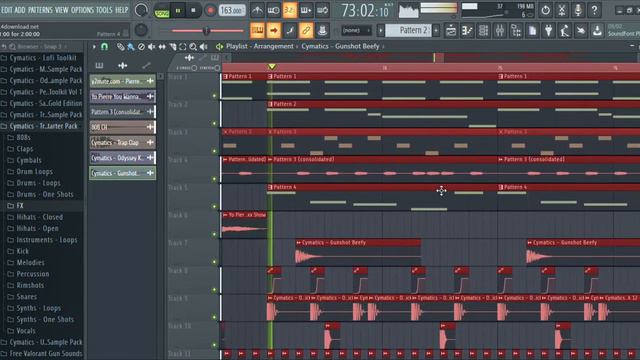Click the question mark help icon
Screen dimensions: 640x360
coord(594,10)
